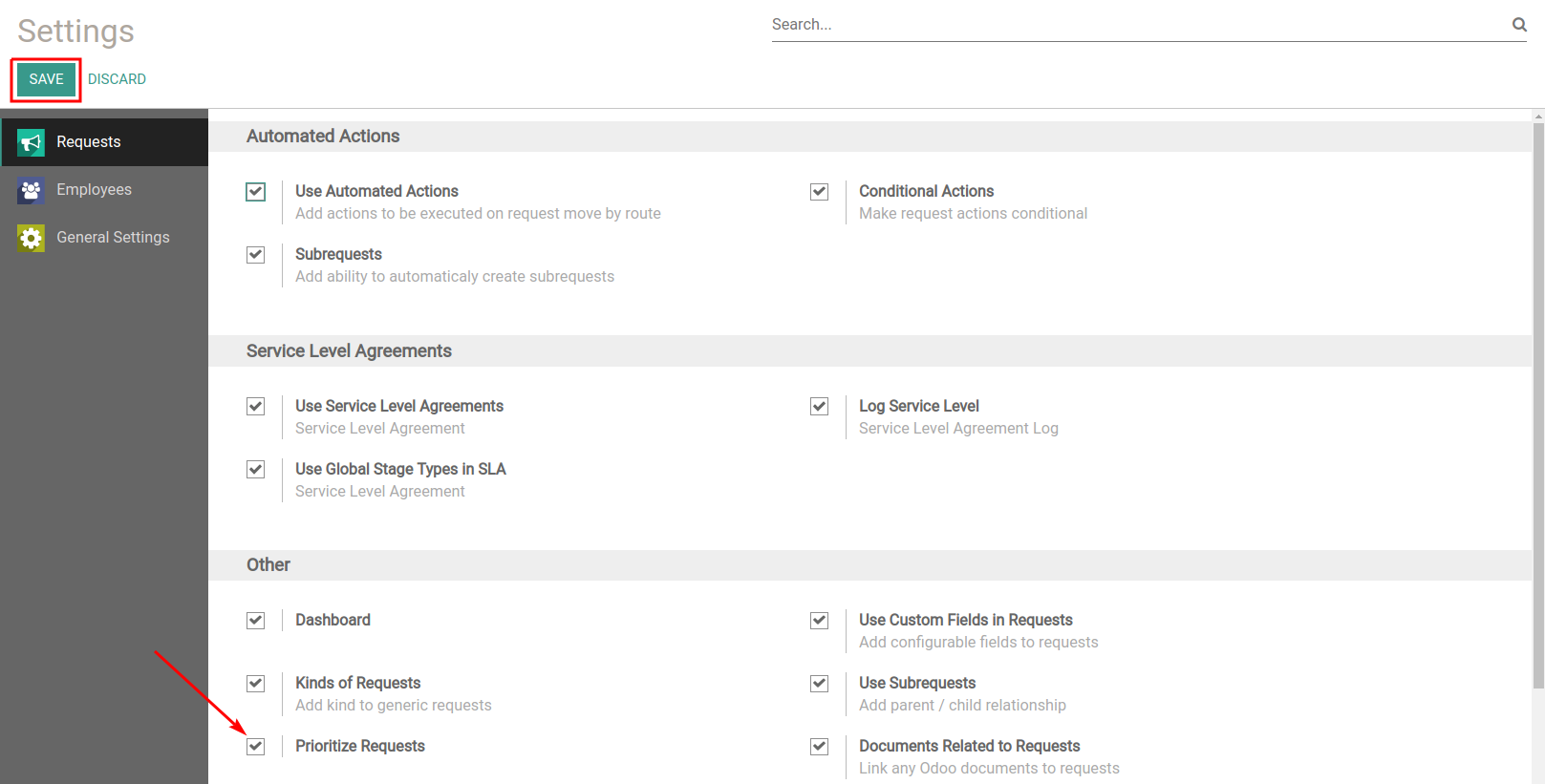Toggle Use Service Level Agreements checkbox
The width and height of the screenshot is (1545, 784).
(255, 407)
